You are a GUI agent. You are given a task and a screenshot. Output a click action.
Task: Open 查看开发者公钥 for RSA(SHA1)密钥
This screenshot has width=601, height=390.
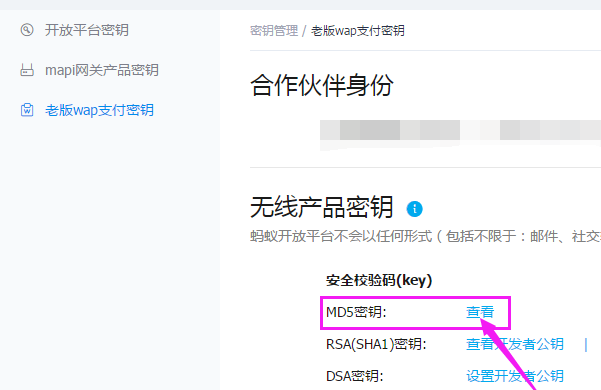515,344
